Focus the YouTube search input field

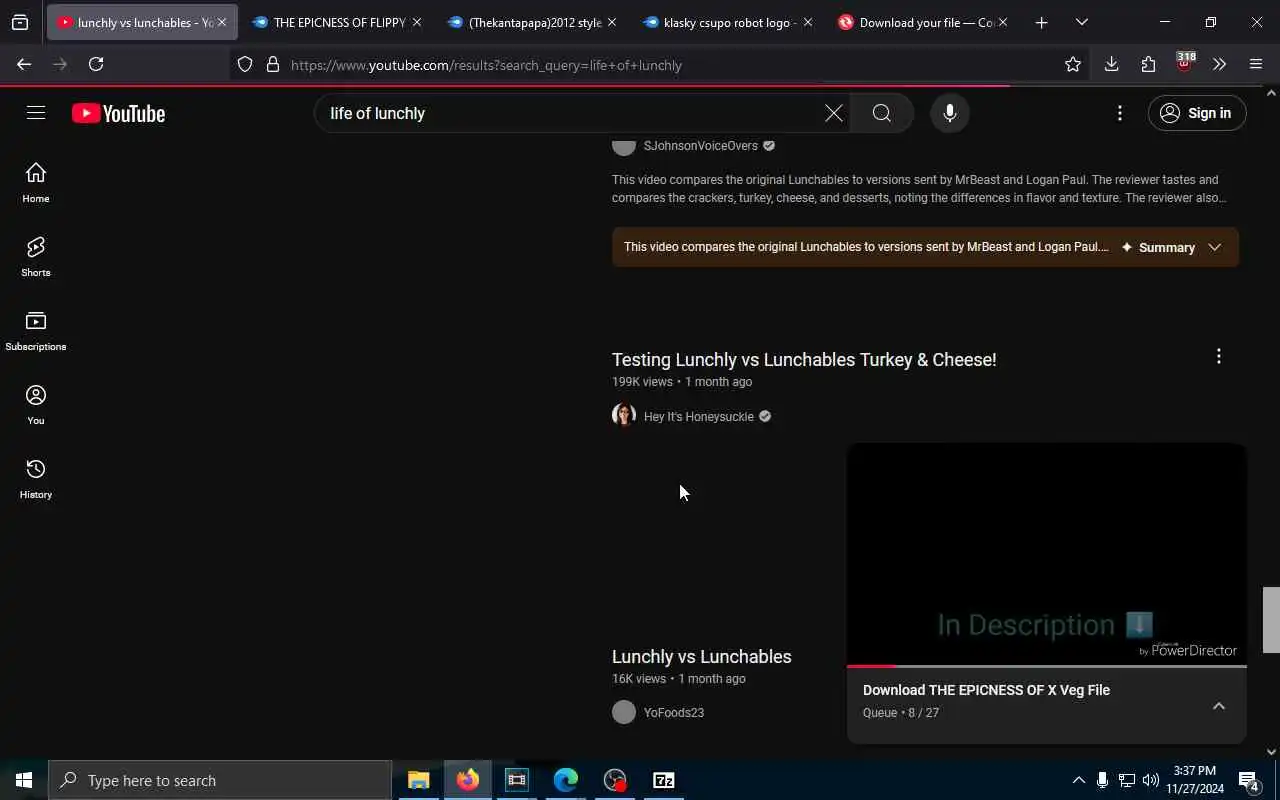tap(570, 113)
